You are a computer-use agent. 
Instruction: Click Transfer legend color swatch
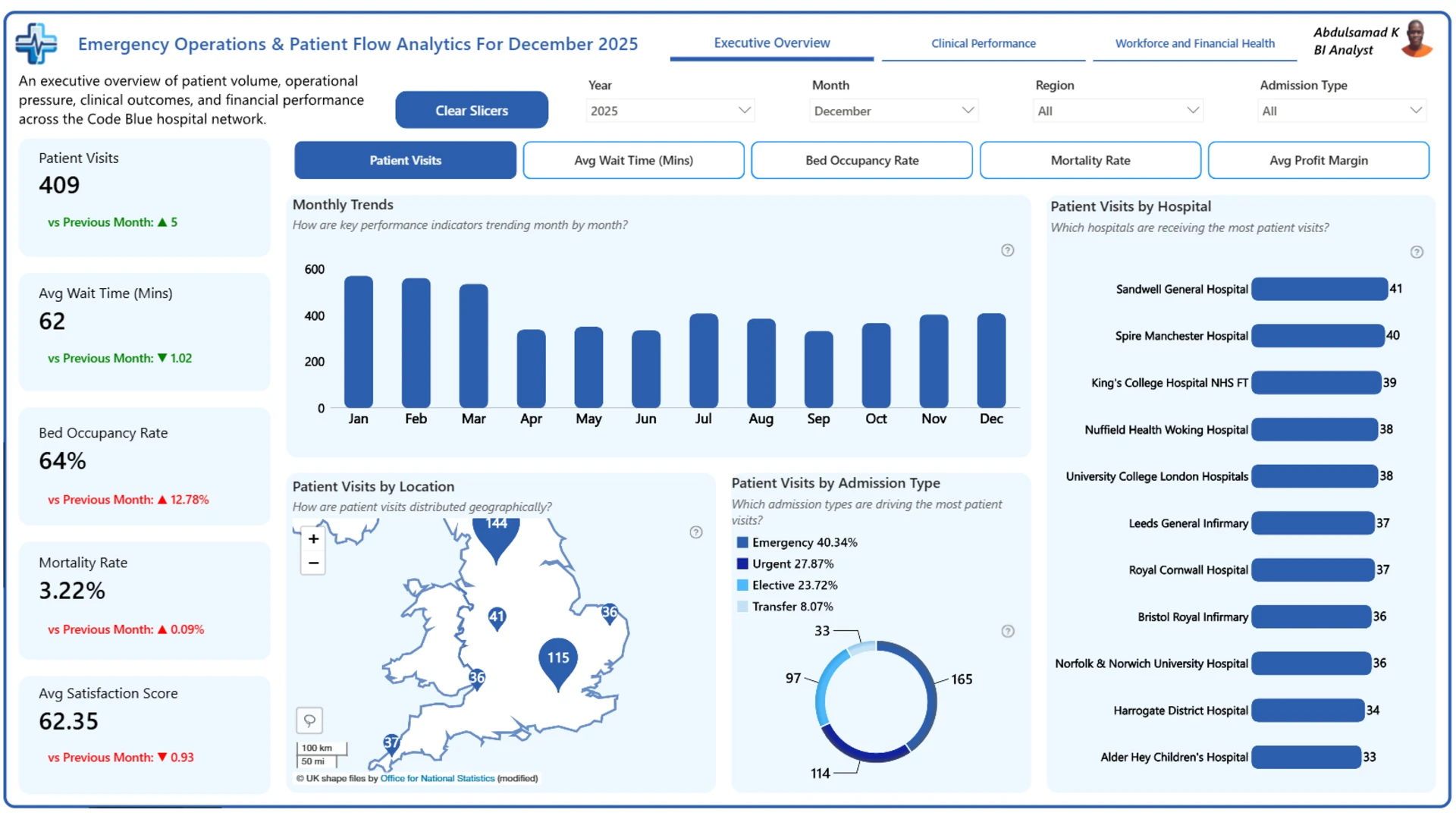point(742,606)
